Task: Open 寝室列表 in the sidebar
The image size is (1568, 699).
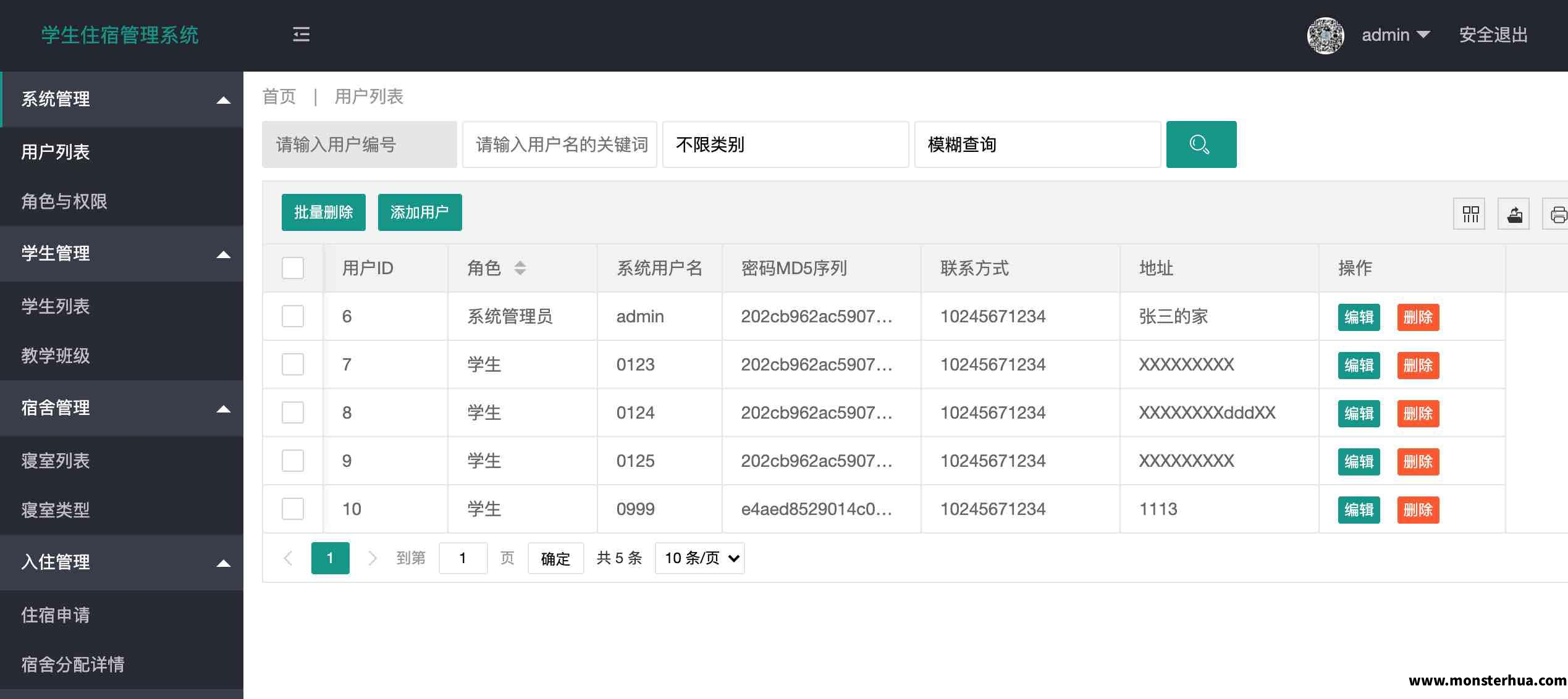Action: pyautogui.click(x=122, y=461)
